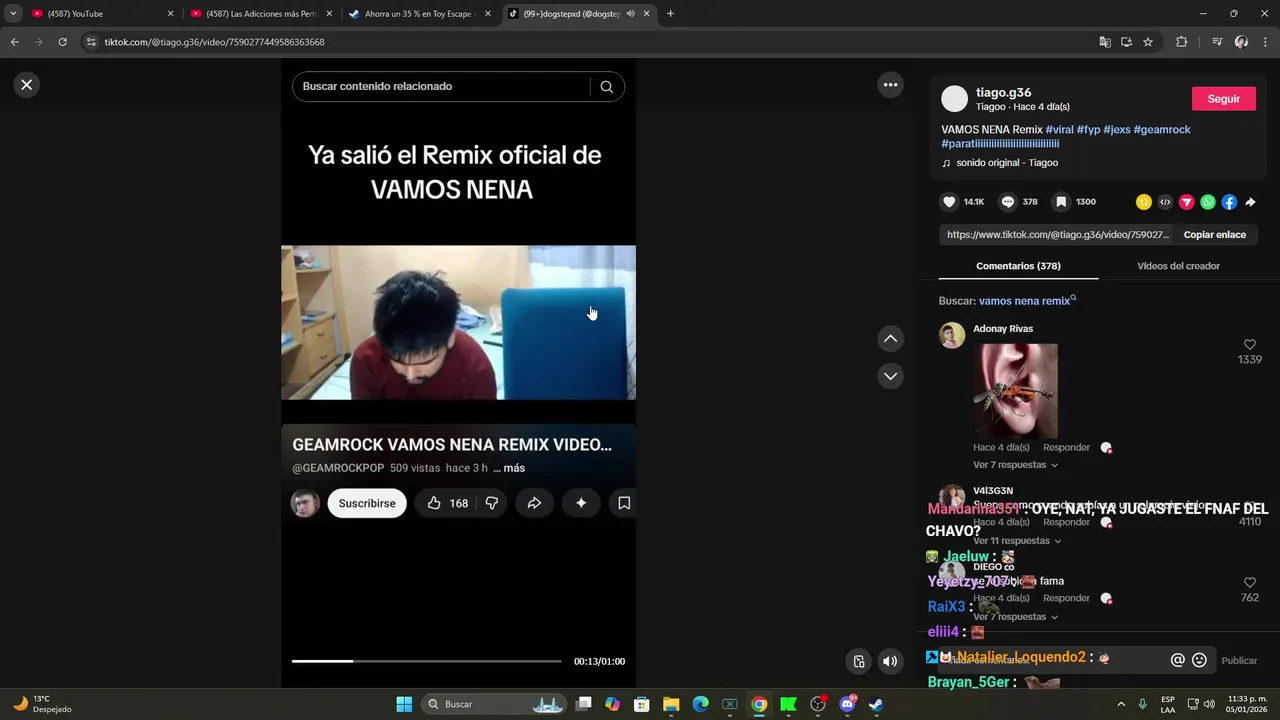The height and width of the screenshot is (720, 1280).
Task: Click the taskbar Buscar search box
Action: point(495,704)
